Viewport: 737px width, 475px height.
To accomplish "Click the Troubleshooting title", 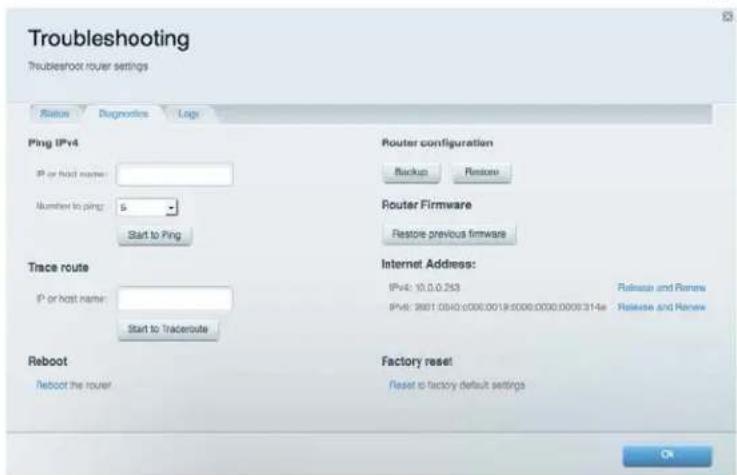I will 109,38.
